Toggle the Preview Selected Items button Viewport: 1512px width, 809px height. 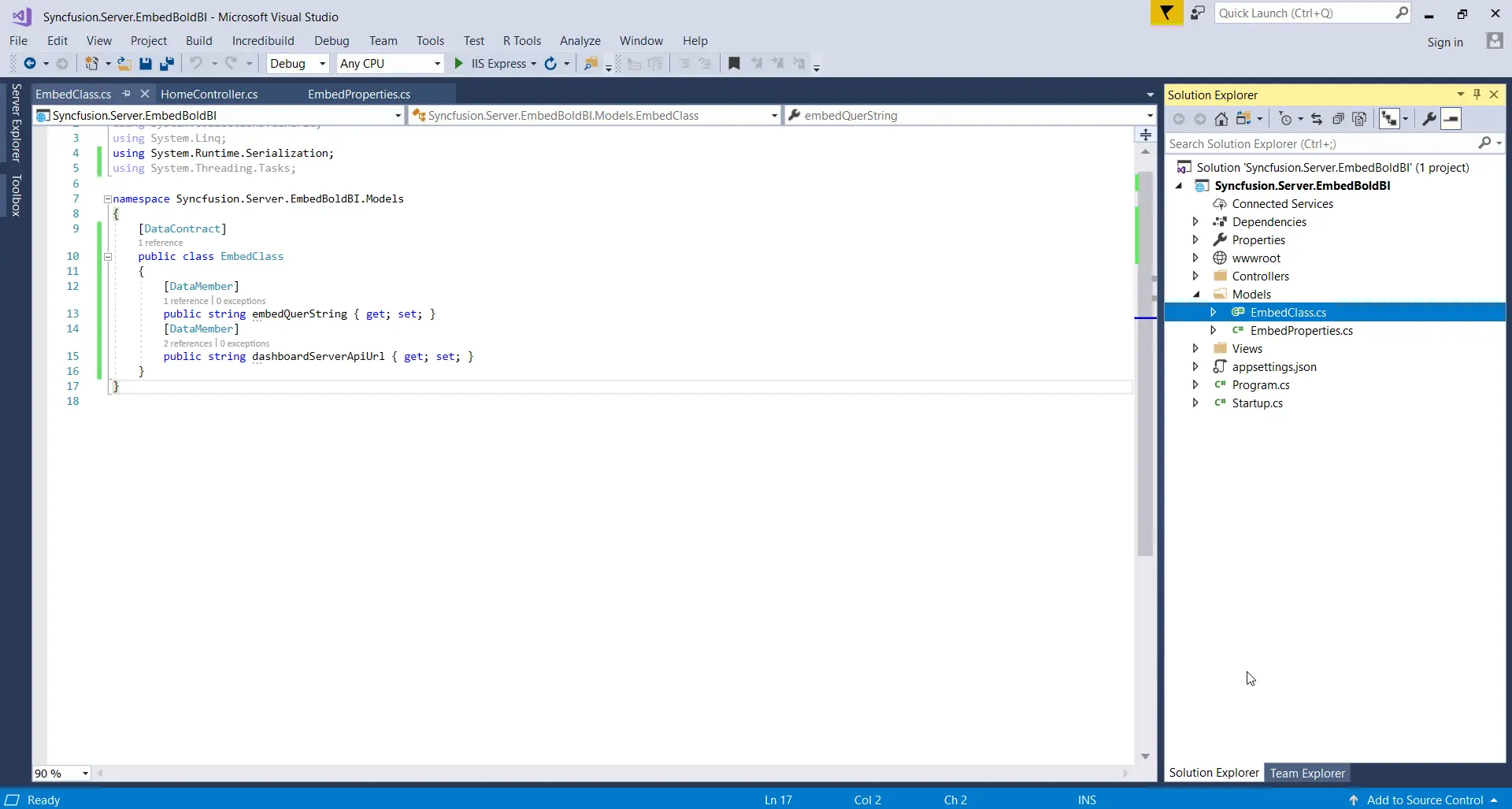pos(1451,119)
